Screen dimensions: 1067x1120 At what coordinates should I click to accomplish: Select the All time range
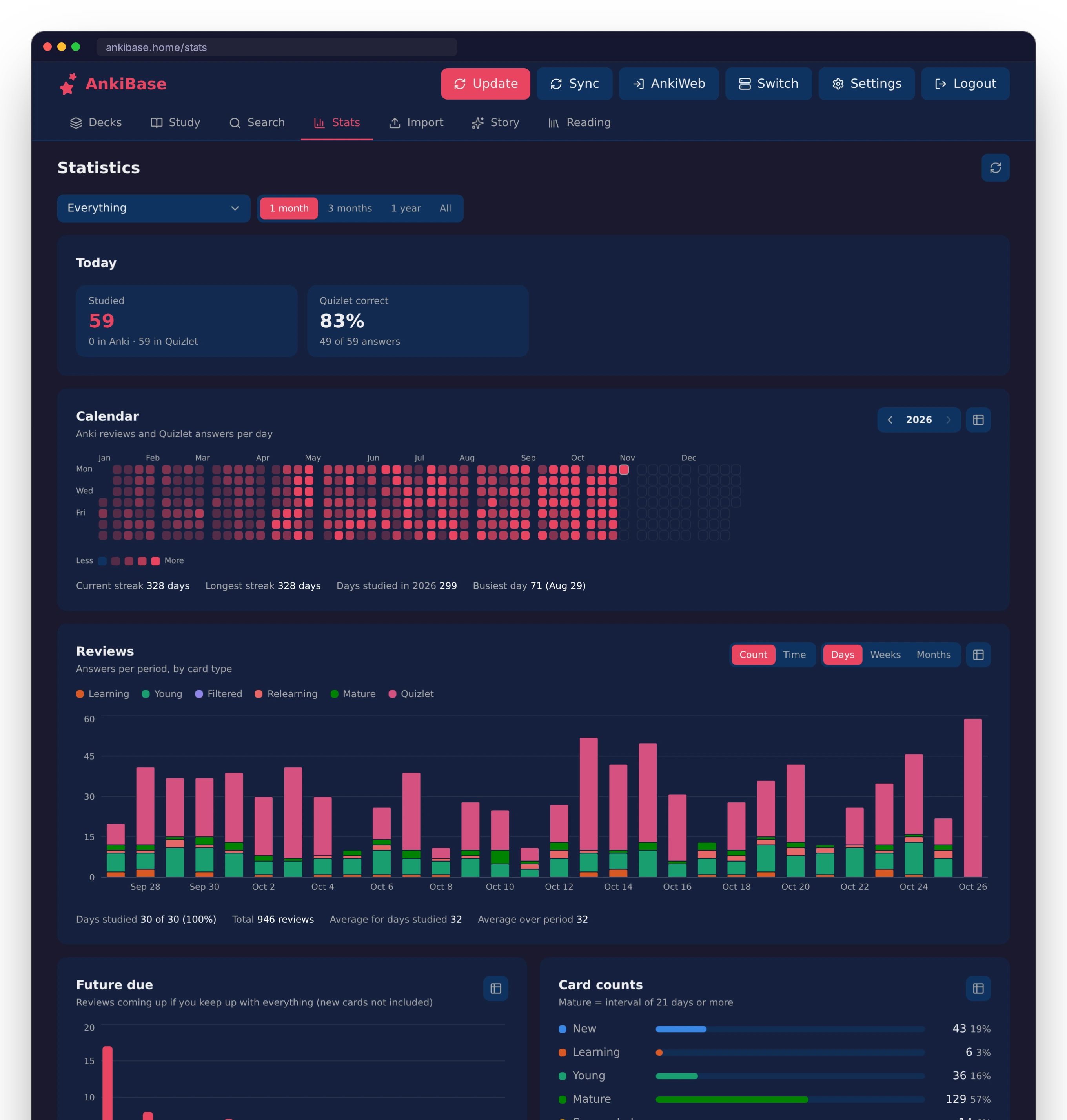click(445, 209)
